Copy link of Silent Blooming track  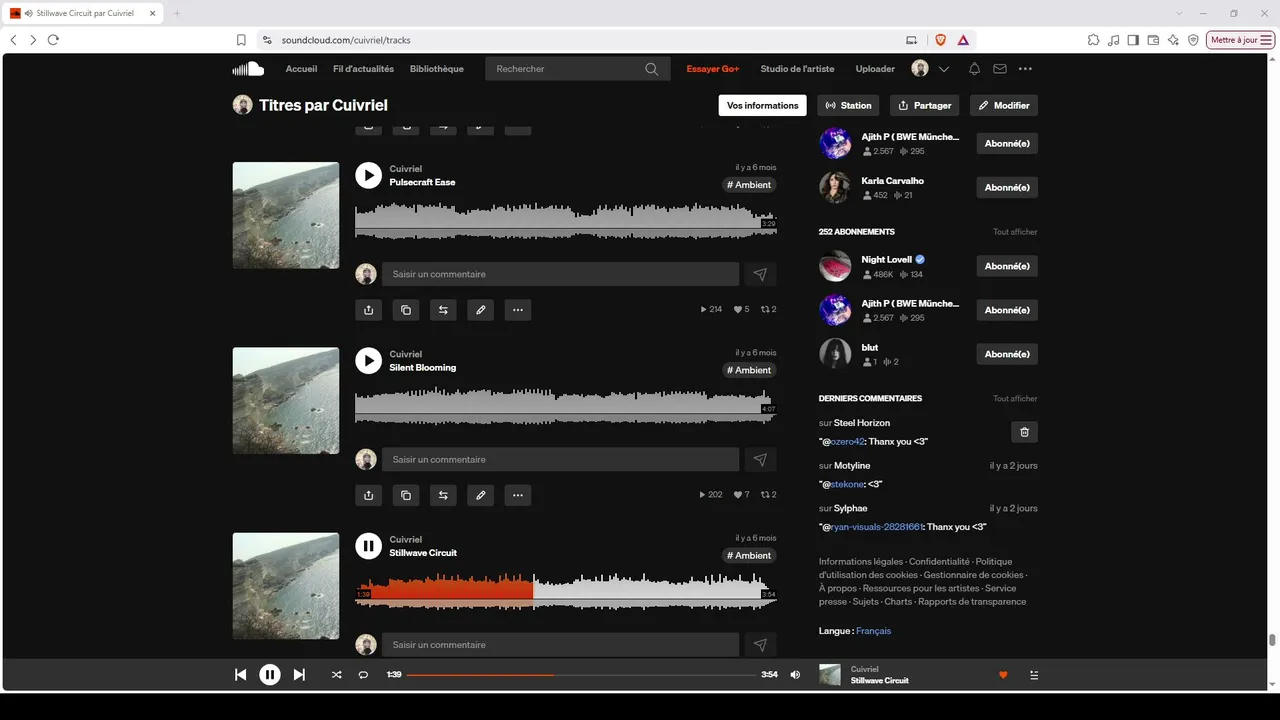405,495
